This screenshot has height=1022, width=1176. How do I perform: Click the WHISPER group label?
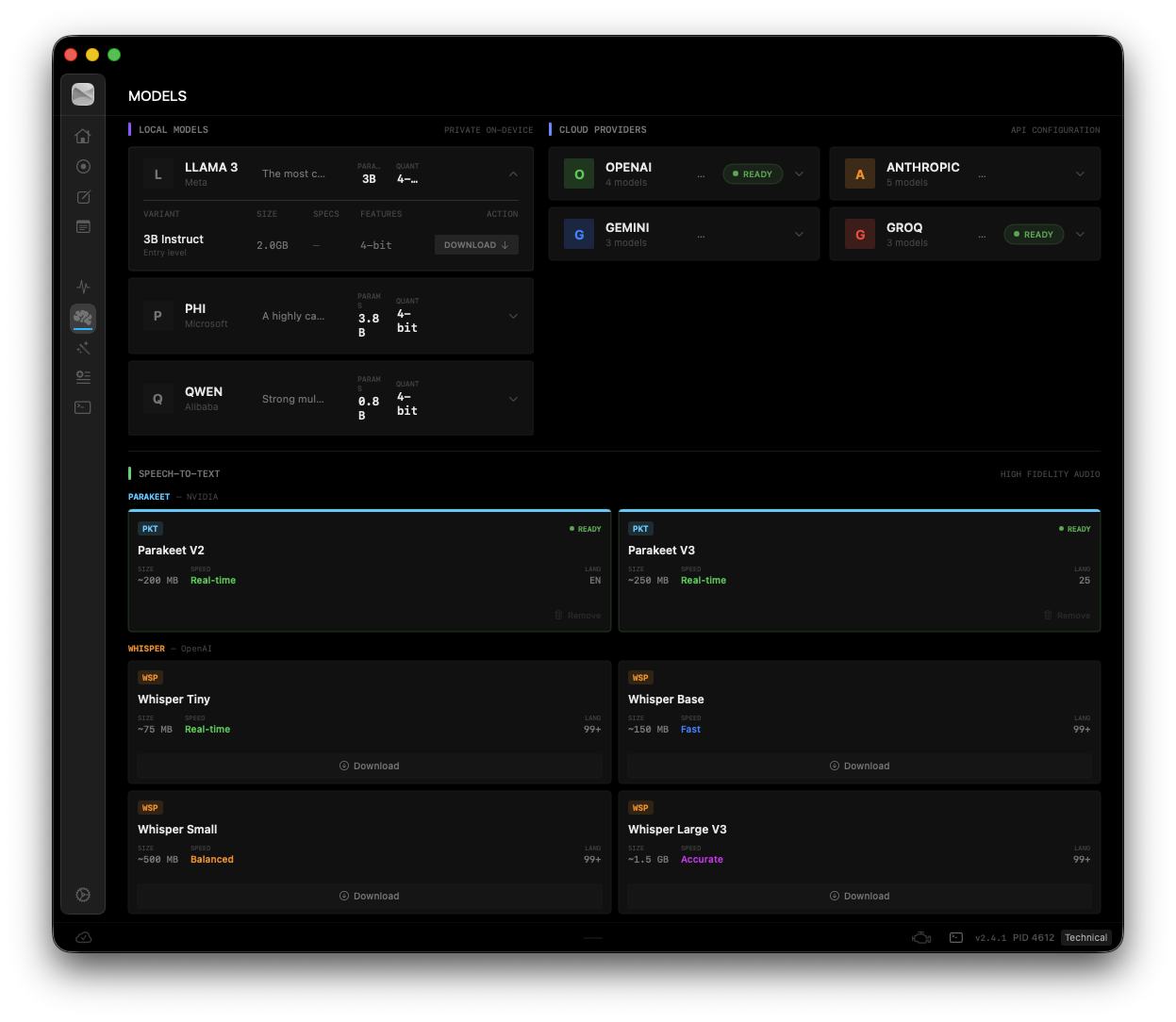[146, 649]
